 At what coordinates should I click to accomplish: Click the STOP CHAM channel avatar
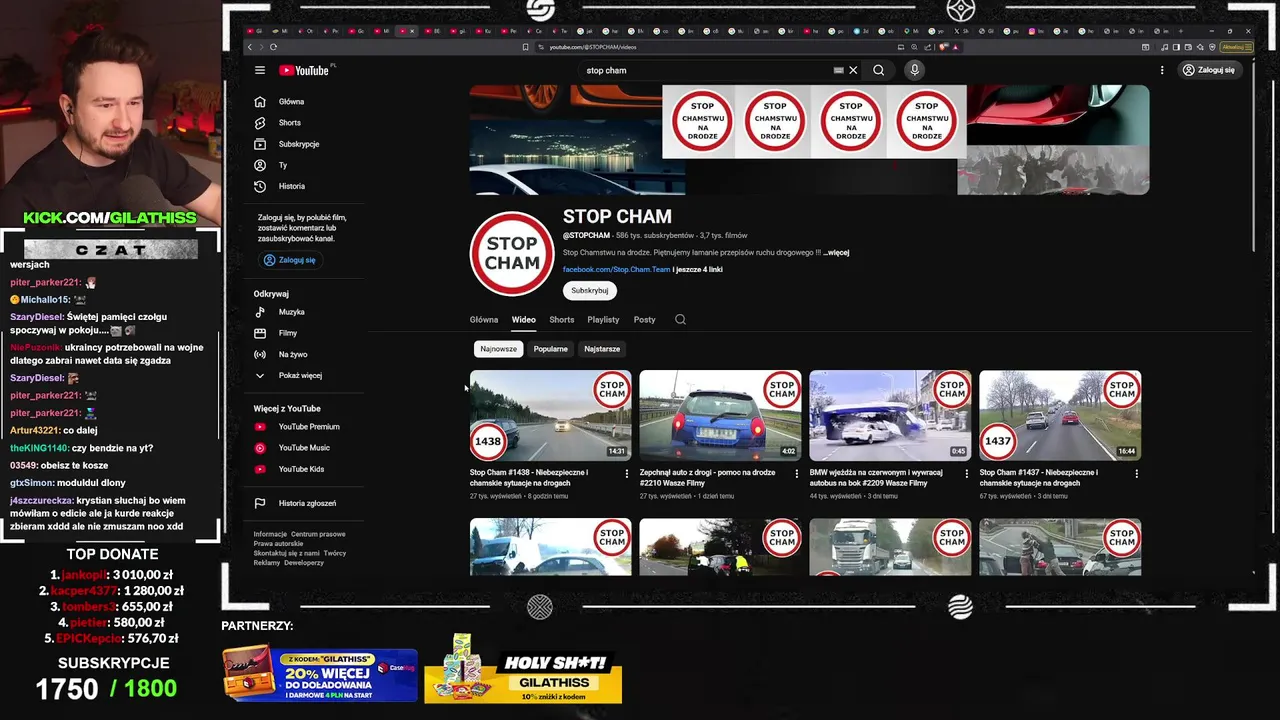(x=512, y=254)
